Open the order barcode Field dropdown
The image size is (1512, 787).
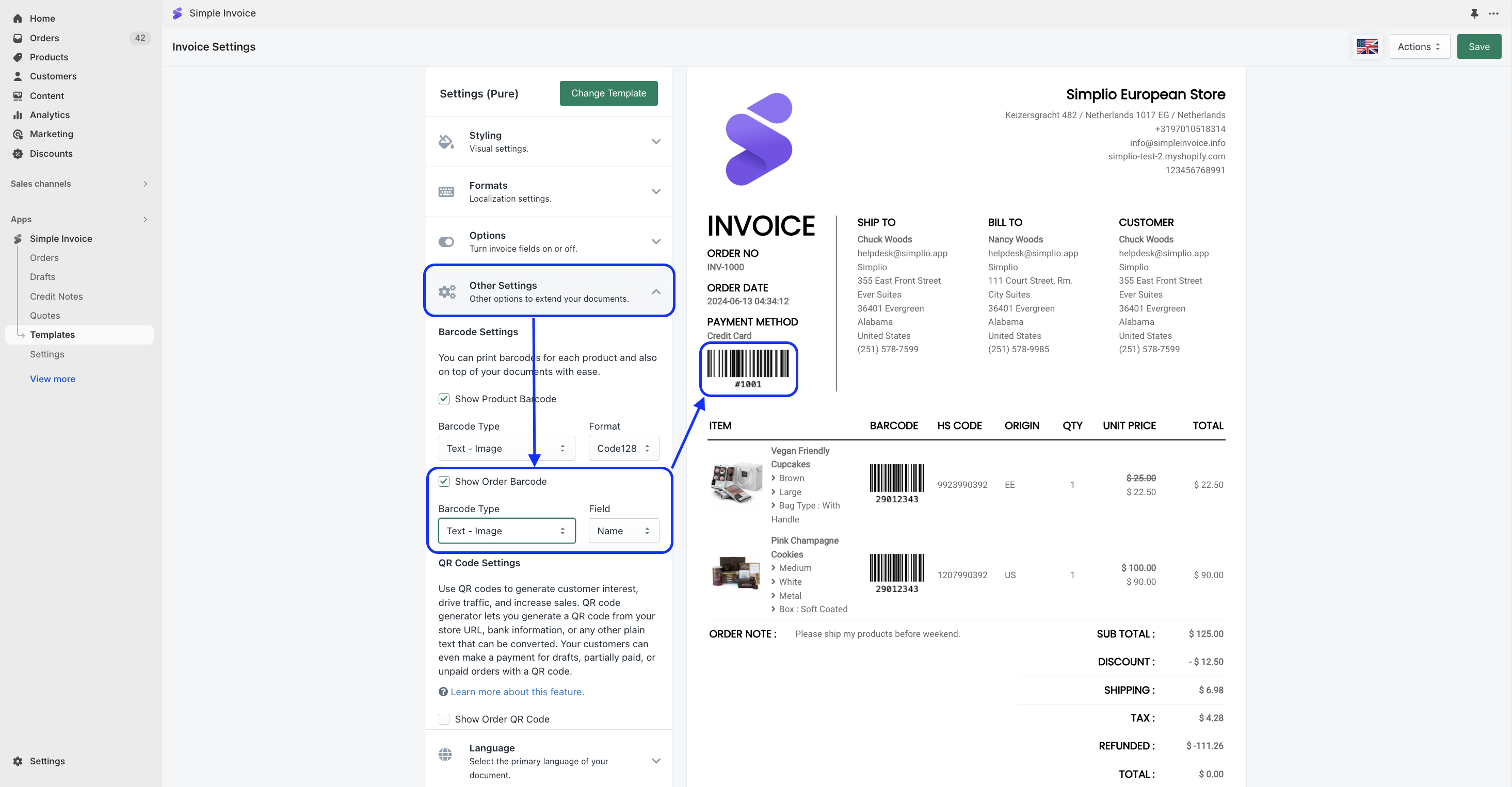coord(623,531)
